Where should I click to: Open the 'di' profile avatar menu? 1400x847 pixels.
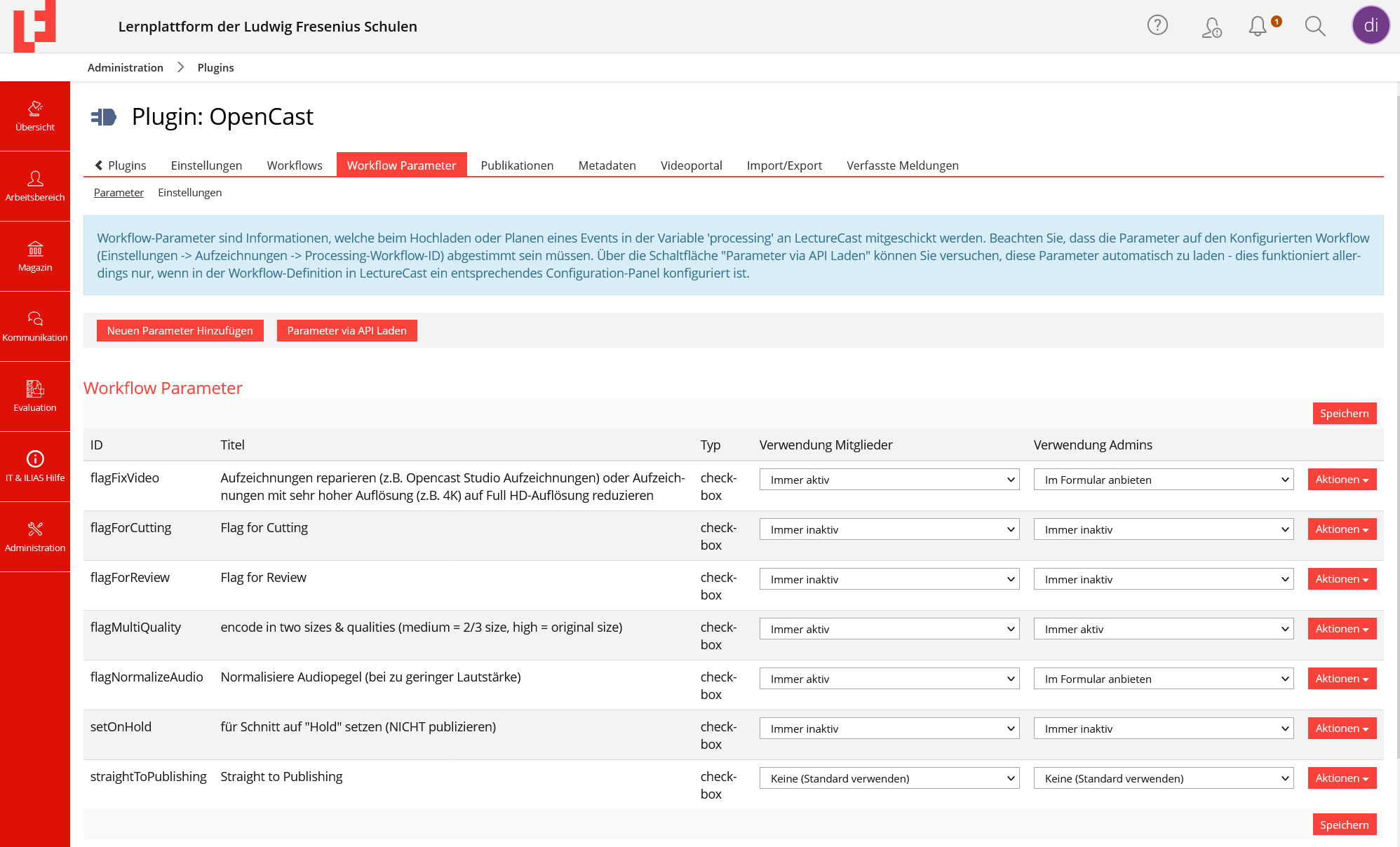point(1371,25)
